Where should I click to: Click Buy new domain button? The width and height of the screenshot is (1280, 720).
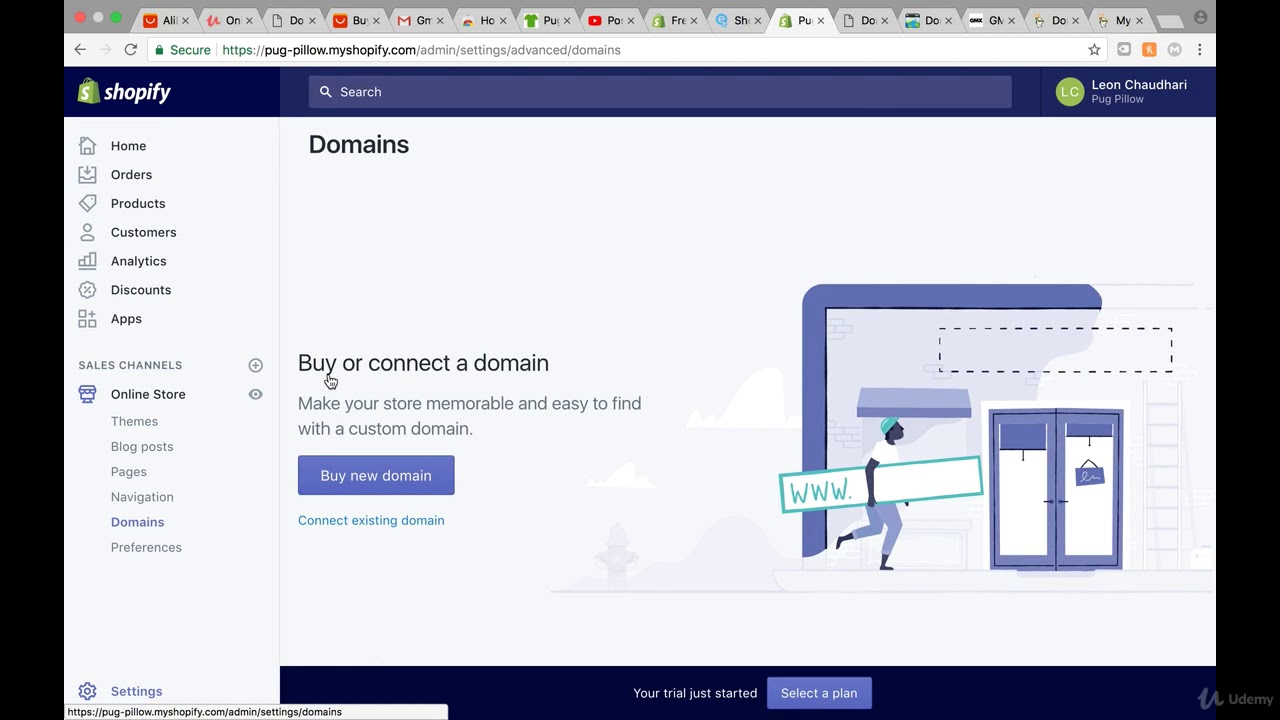376,476
